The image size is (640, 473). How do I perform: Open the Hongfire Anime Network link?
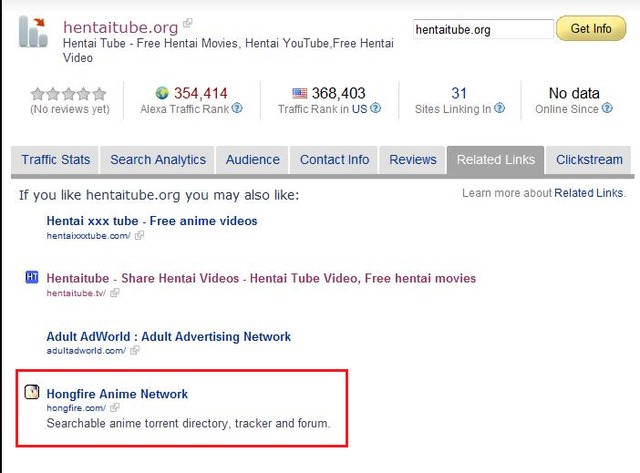(117, 394)
